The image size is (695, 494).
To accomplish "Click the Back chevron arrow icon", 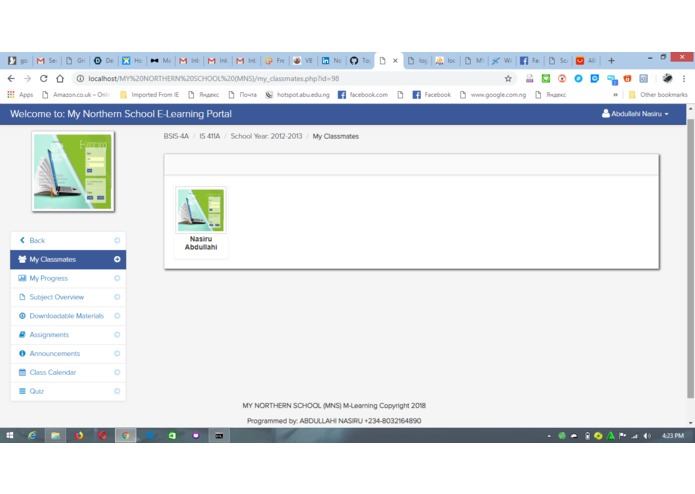I will (x=22, y=240).
